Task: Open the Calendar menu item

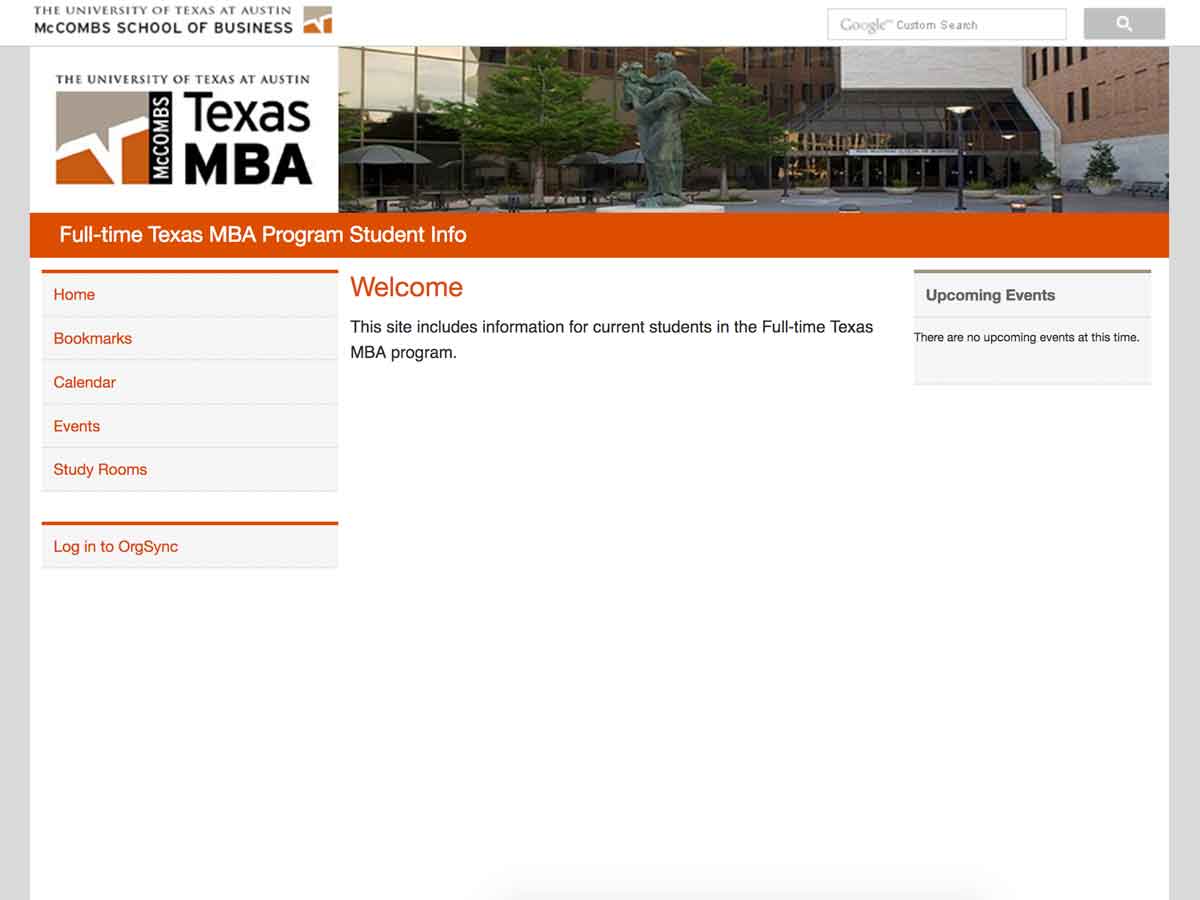Action: point(190,383)
